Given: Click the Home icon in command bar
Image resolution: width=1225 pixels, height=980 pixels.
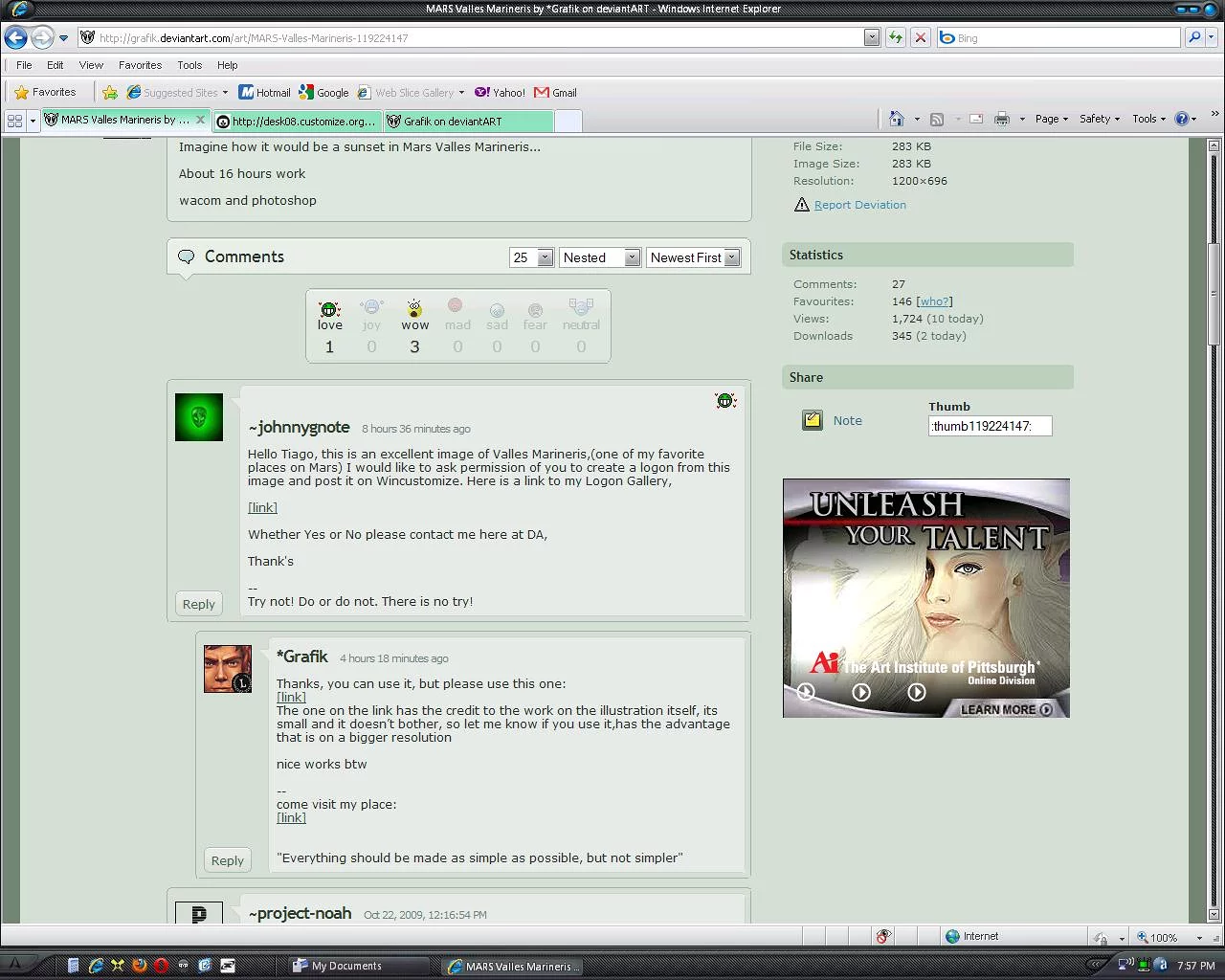Looking at the screenshot, I should (896, 119).
